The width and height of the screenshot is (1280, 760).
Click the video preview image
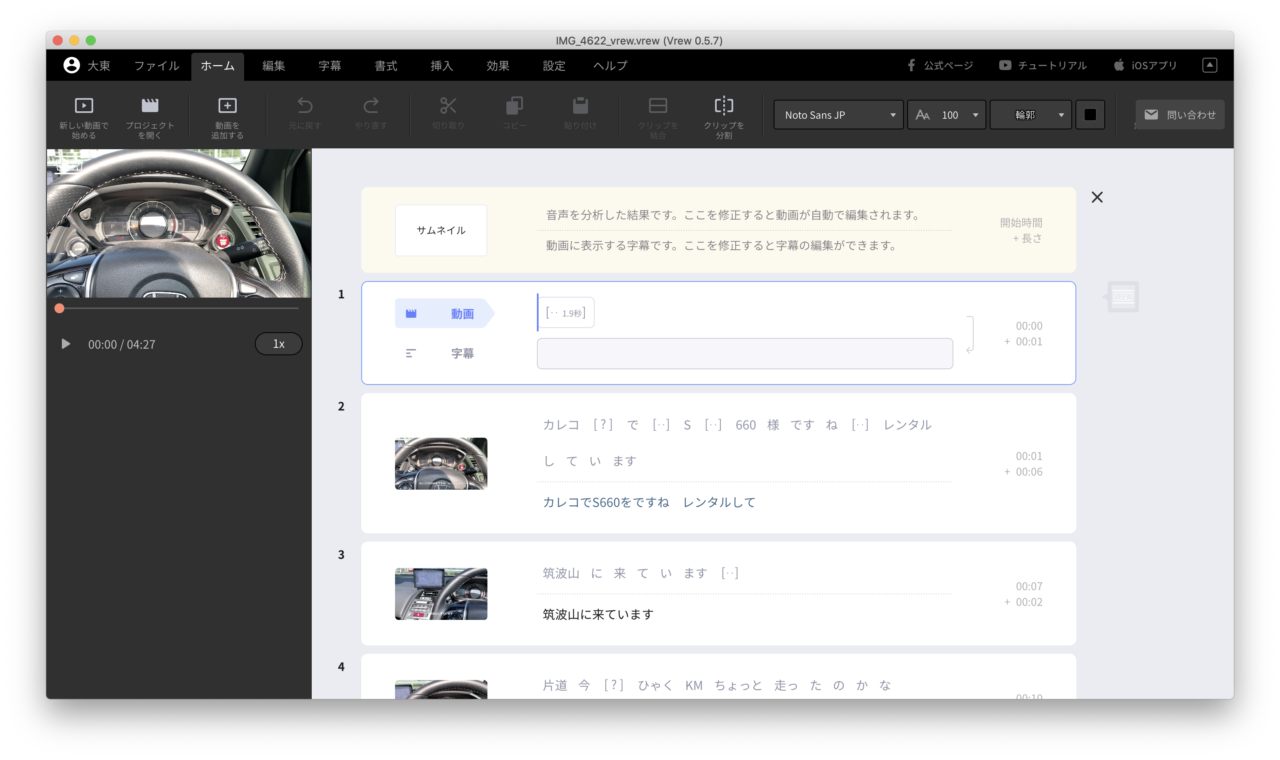point(179,223)
